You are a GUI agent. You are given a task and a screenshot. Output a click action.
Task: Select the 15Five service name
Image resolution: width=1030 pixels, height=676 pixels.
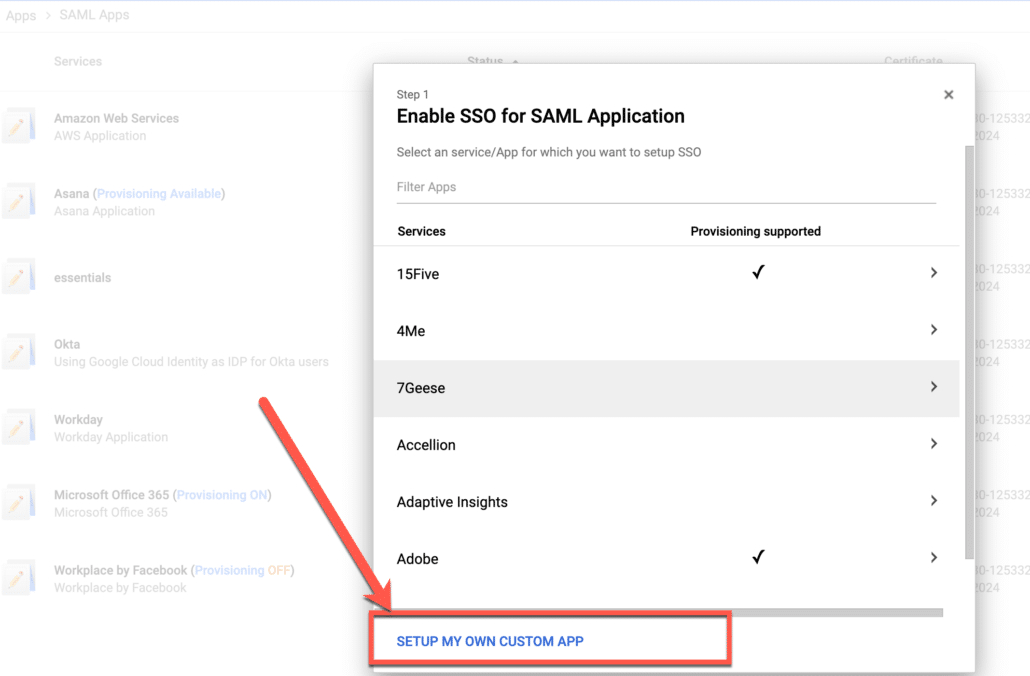418,274
